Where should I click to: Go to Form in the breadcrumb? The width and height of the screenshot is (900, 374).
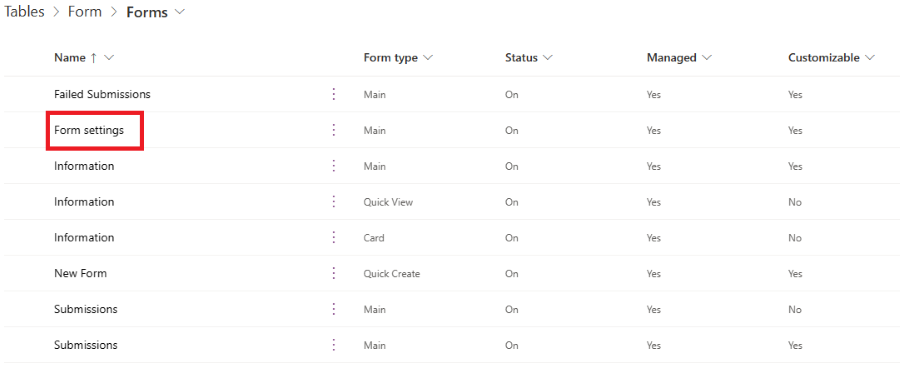click(x=84, y=12)
